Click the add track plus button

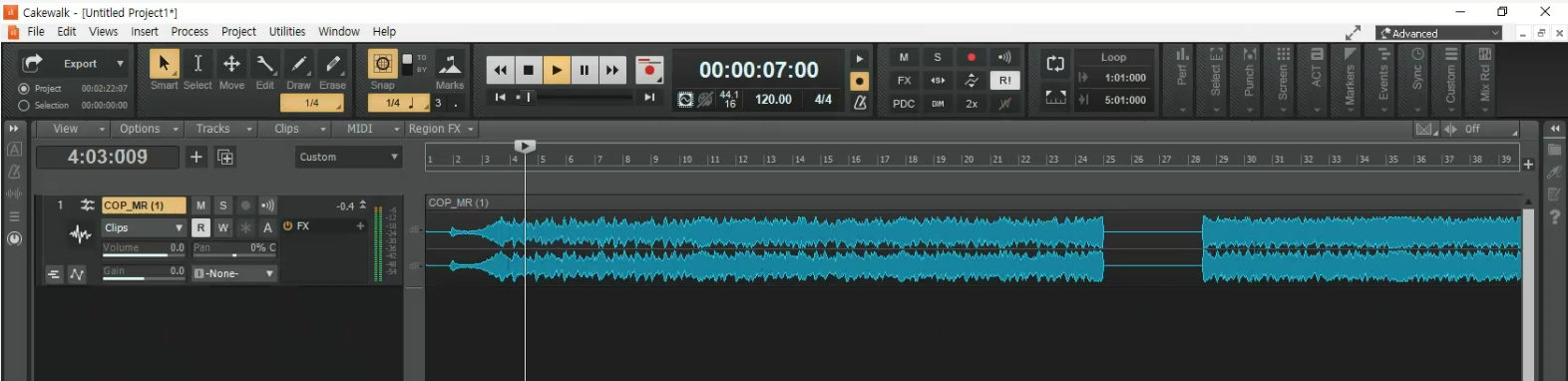point(196,157)
